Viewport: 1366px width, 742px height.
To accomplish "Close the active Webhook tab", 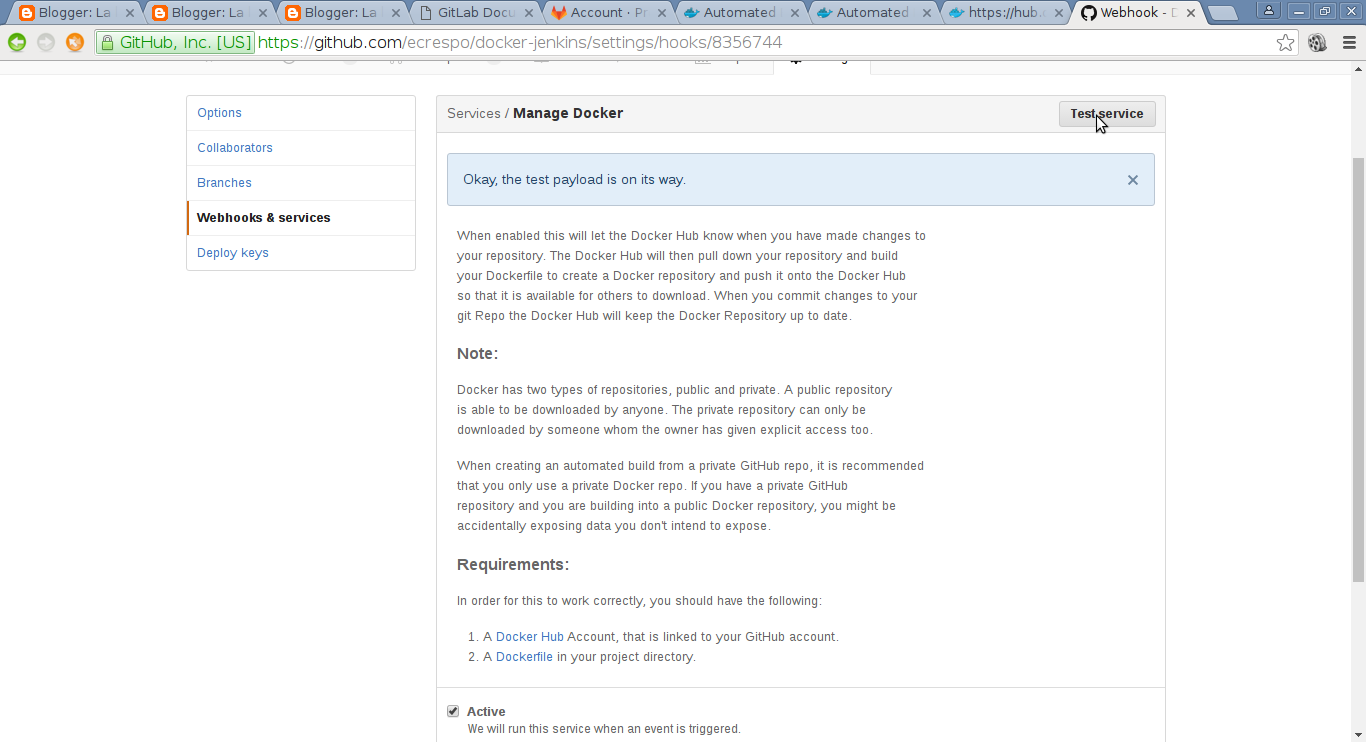I will click(x=1190, y=13).
